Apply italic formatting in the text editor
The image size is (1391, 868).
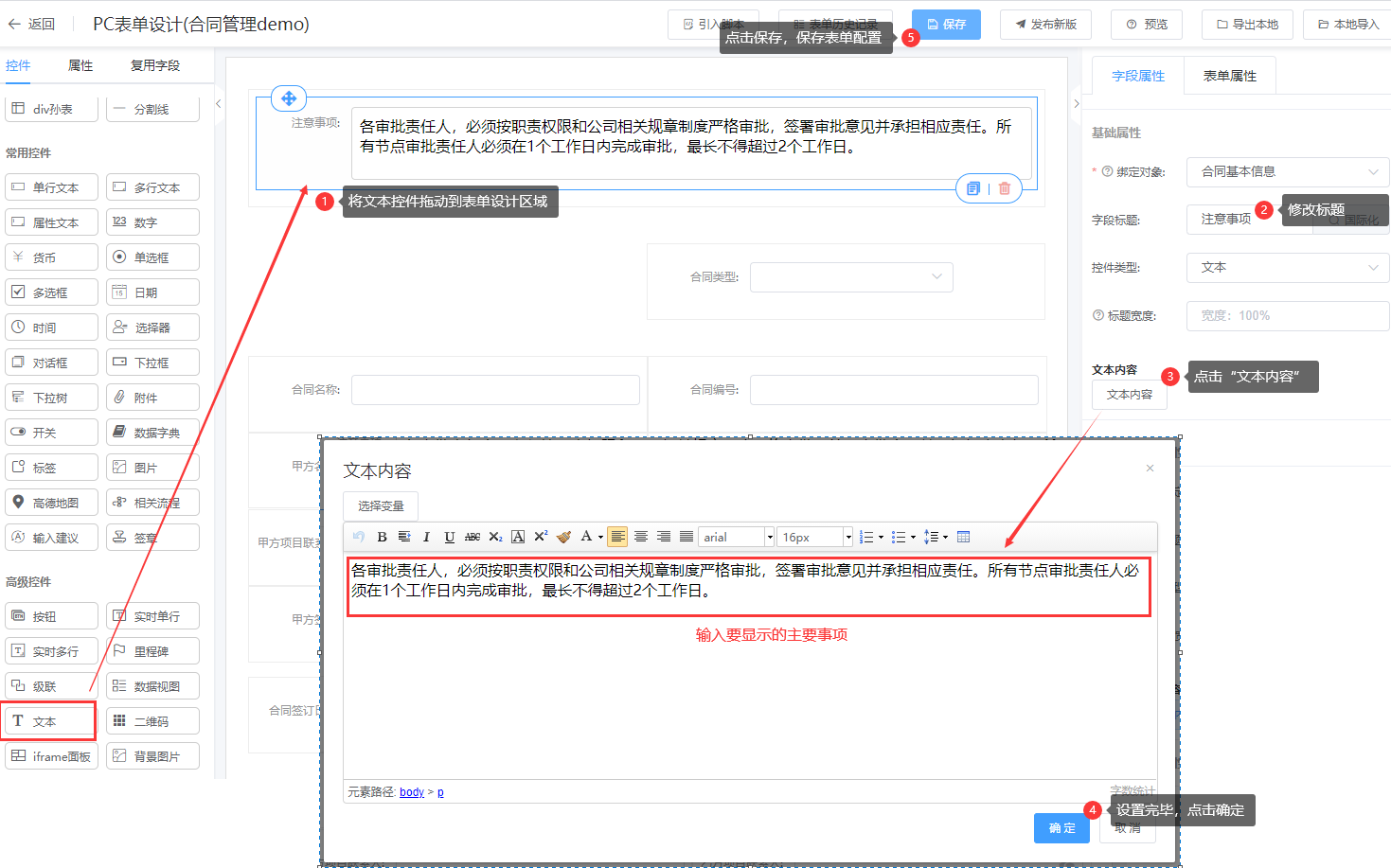426,537
